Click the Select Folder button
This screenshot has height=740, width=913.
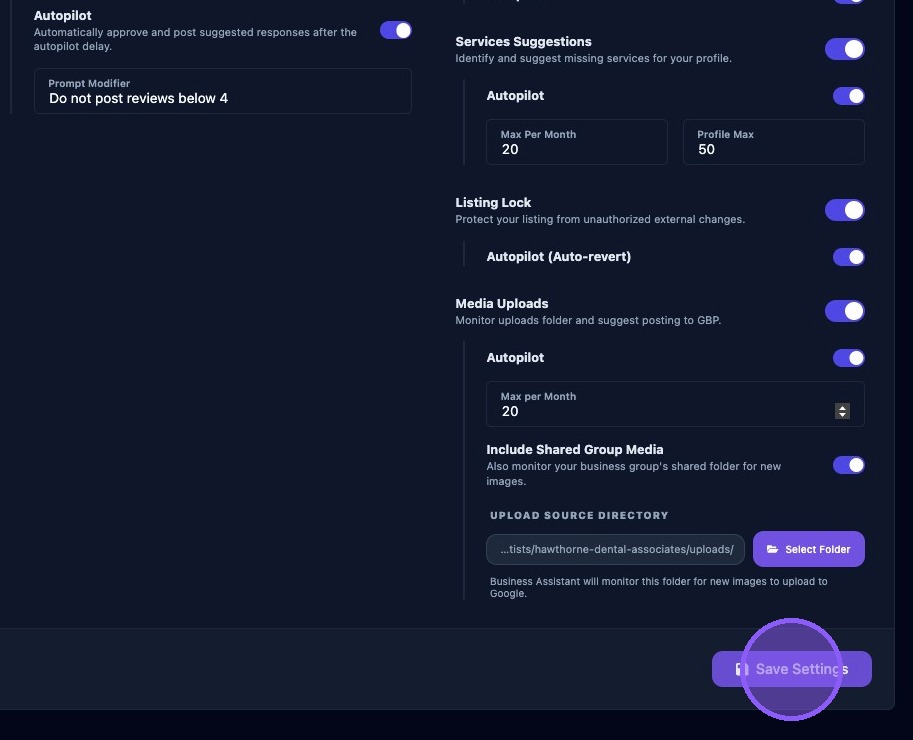pyautogui.click(x=809, y=549)
